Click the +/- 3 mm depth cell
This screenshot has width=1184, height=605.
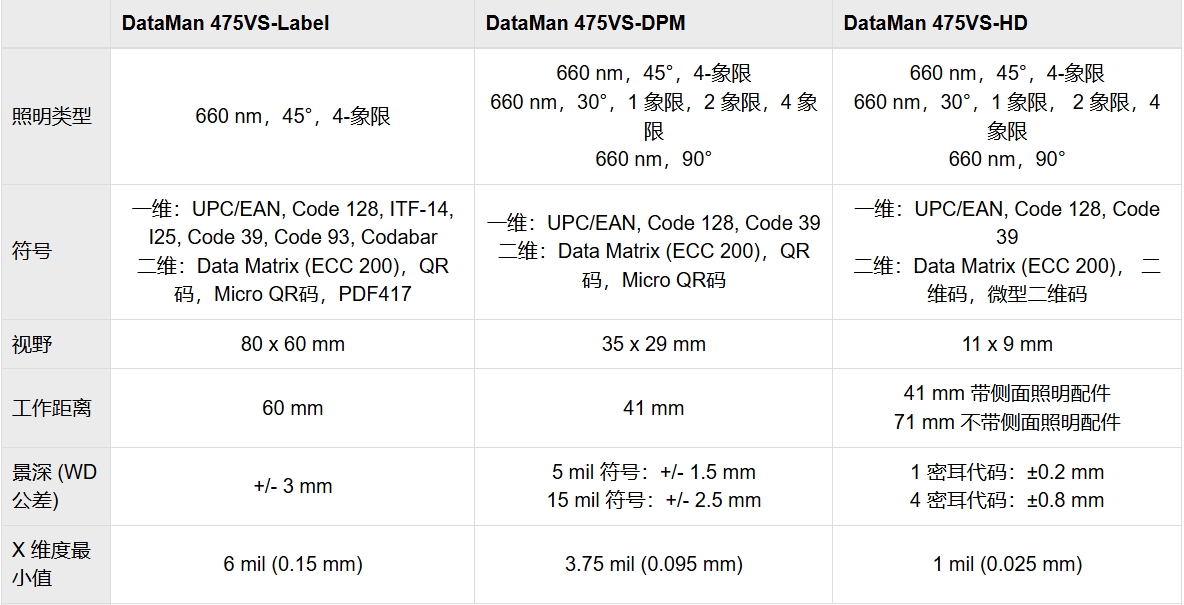pyautogui.click(x=293, y=486)
